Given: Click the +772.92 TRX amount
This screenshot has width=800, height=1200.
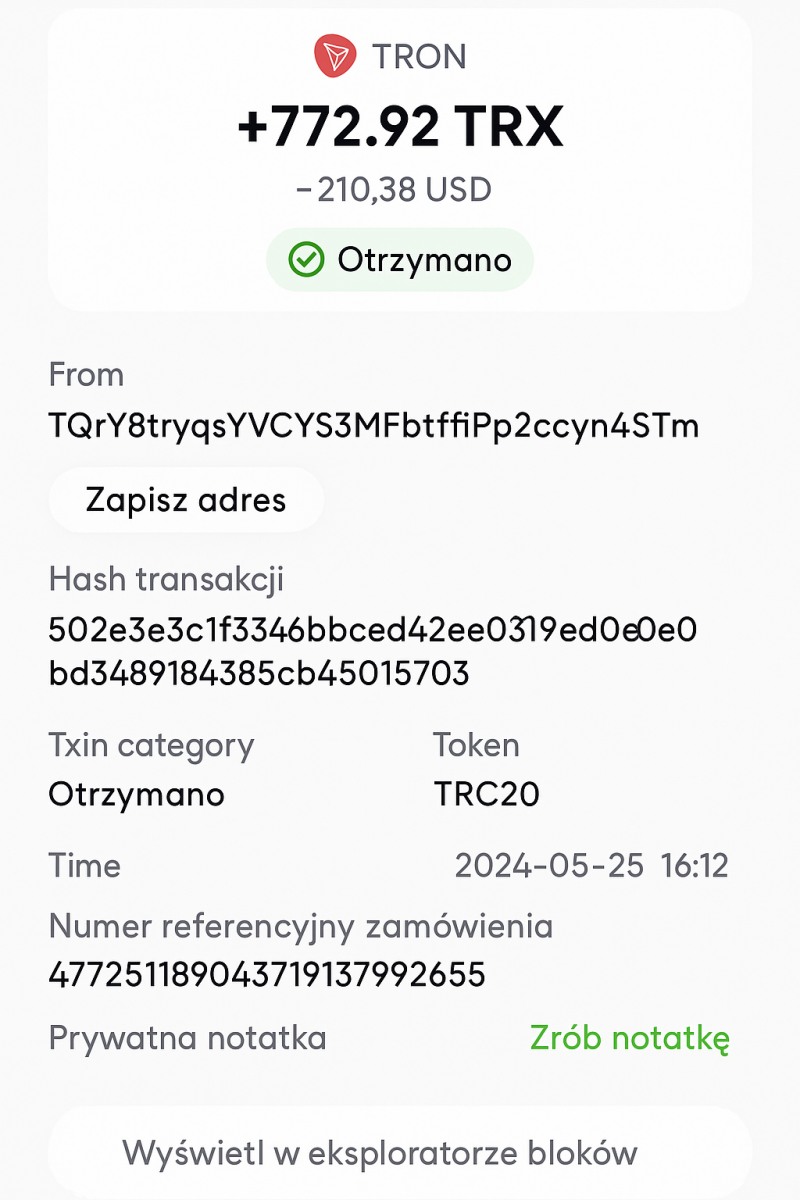Looking at the screenshot, I should (400, 127).
